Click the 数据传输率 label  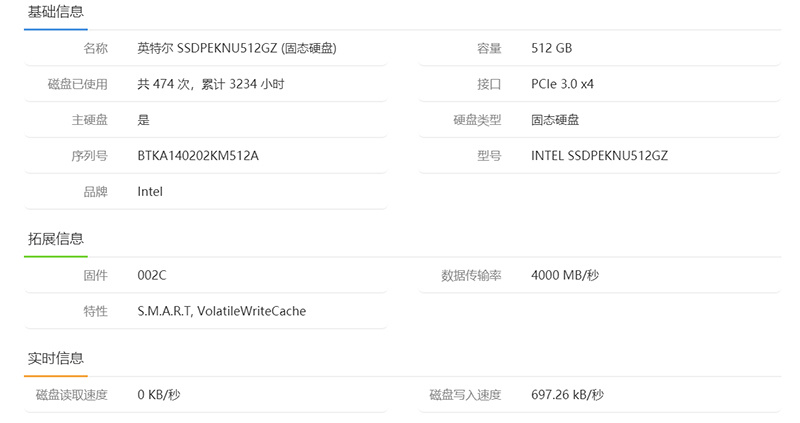tap(471, 275)
